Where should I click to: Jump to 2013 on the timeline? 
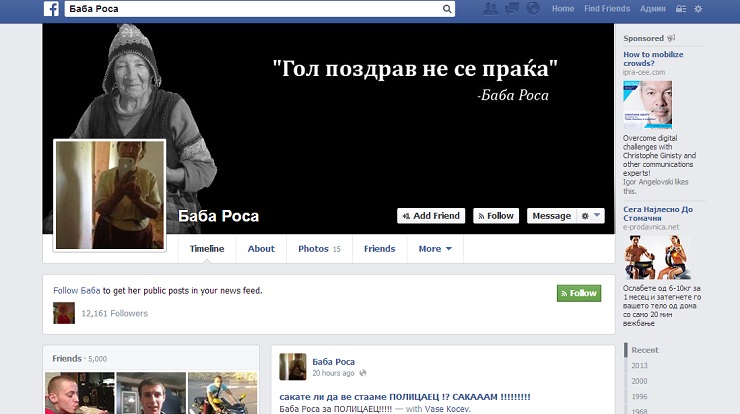click(639, 365)
